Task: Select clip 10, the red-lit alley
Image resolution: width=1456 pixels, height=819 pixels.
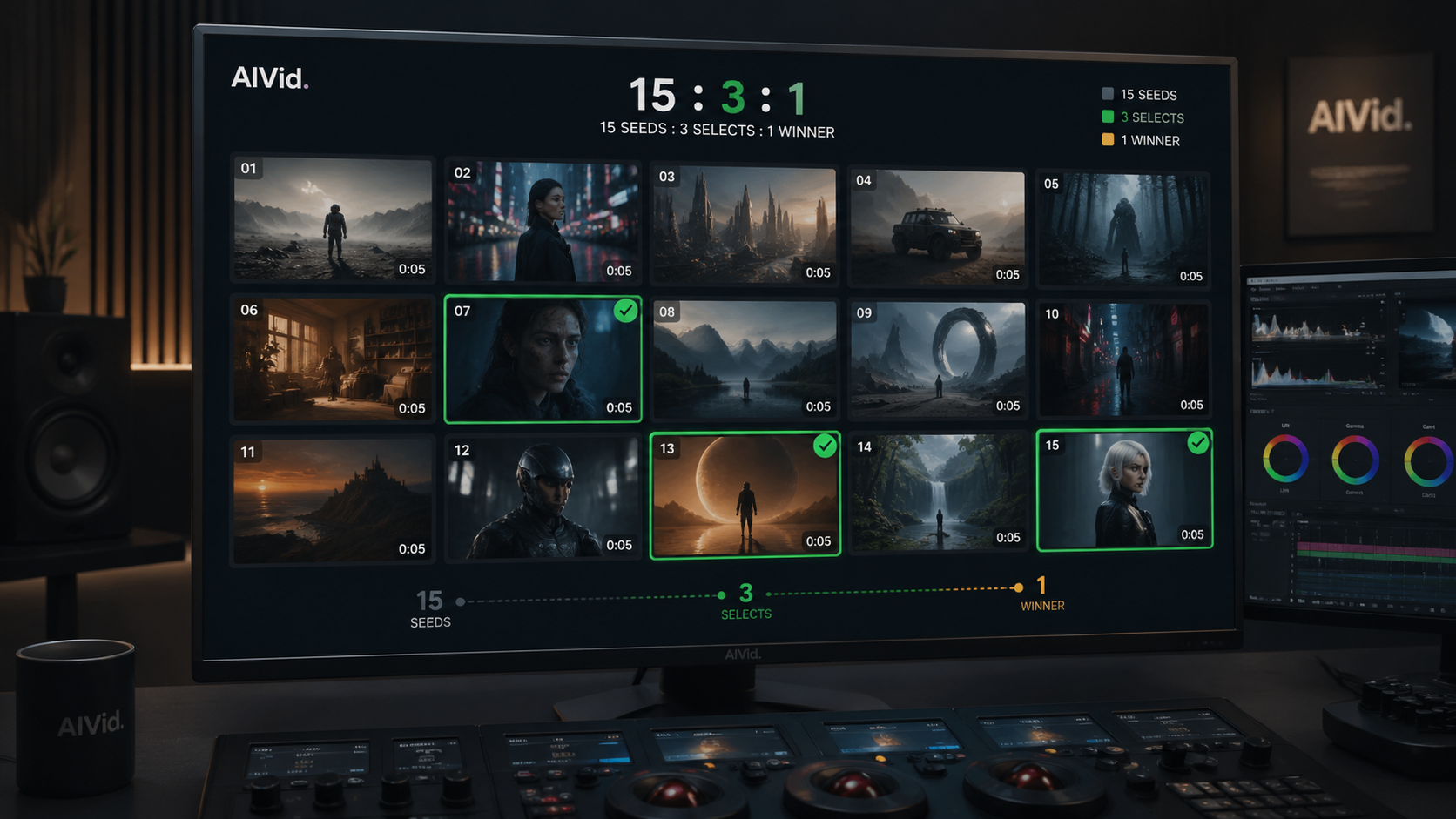Action: pos(1123,359)
